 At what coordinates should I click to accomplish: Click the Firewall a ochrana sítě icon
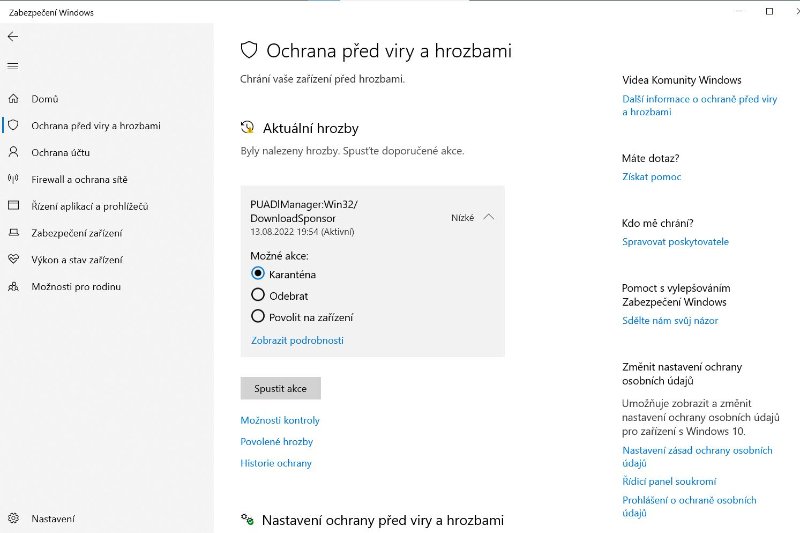(x=13, y=179)
